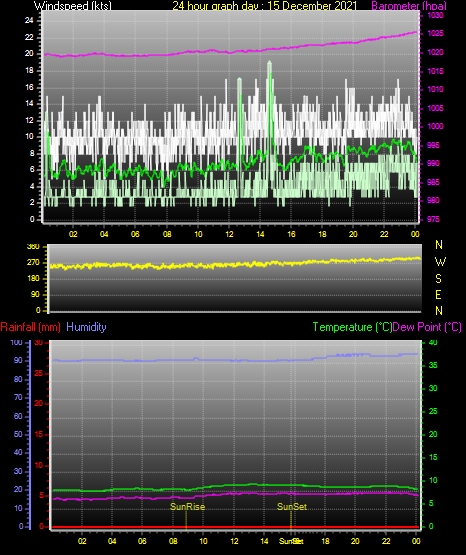The image size is (466, 555).
Task: Click the Humidity legend label
Action: pos(86,327)
